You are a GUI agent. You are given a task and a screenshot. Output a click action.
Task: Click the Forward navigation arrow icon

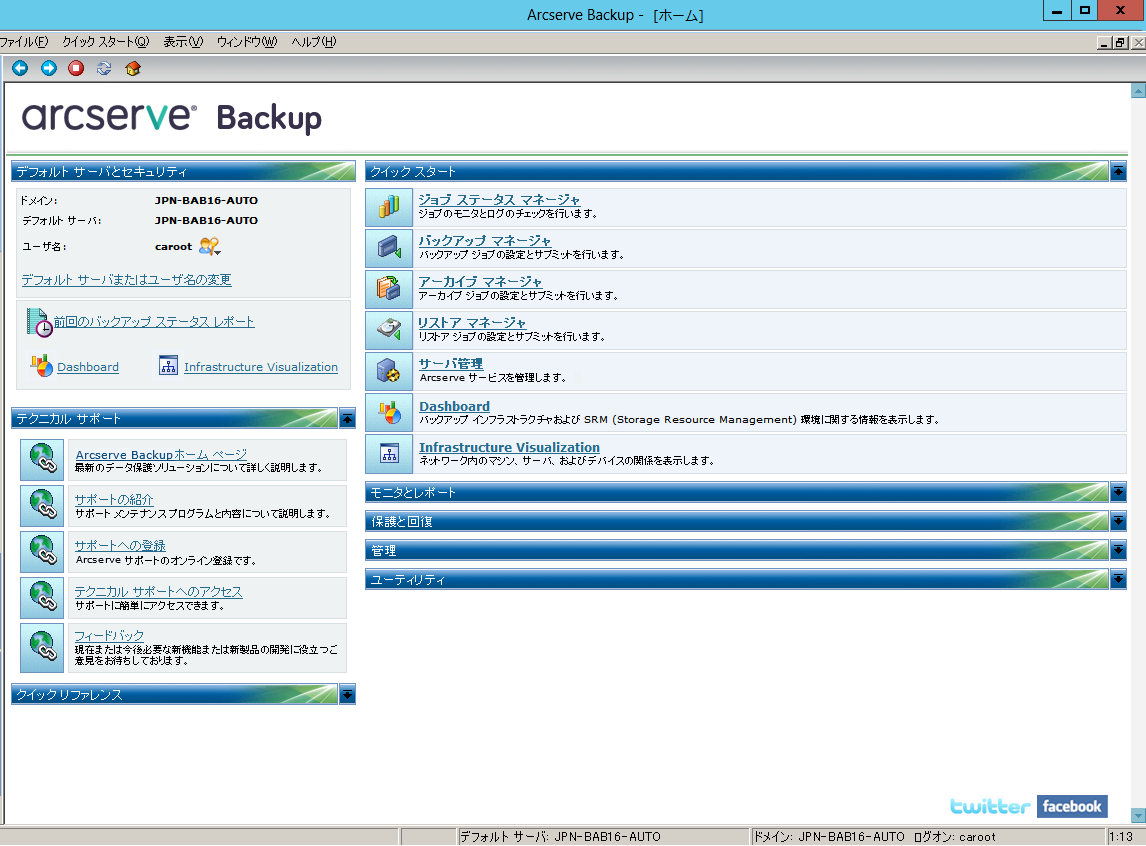coord(48,68)
